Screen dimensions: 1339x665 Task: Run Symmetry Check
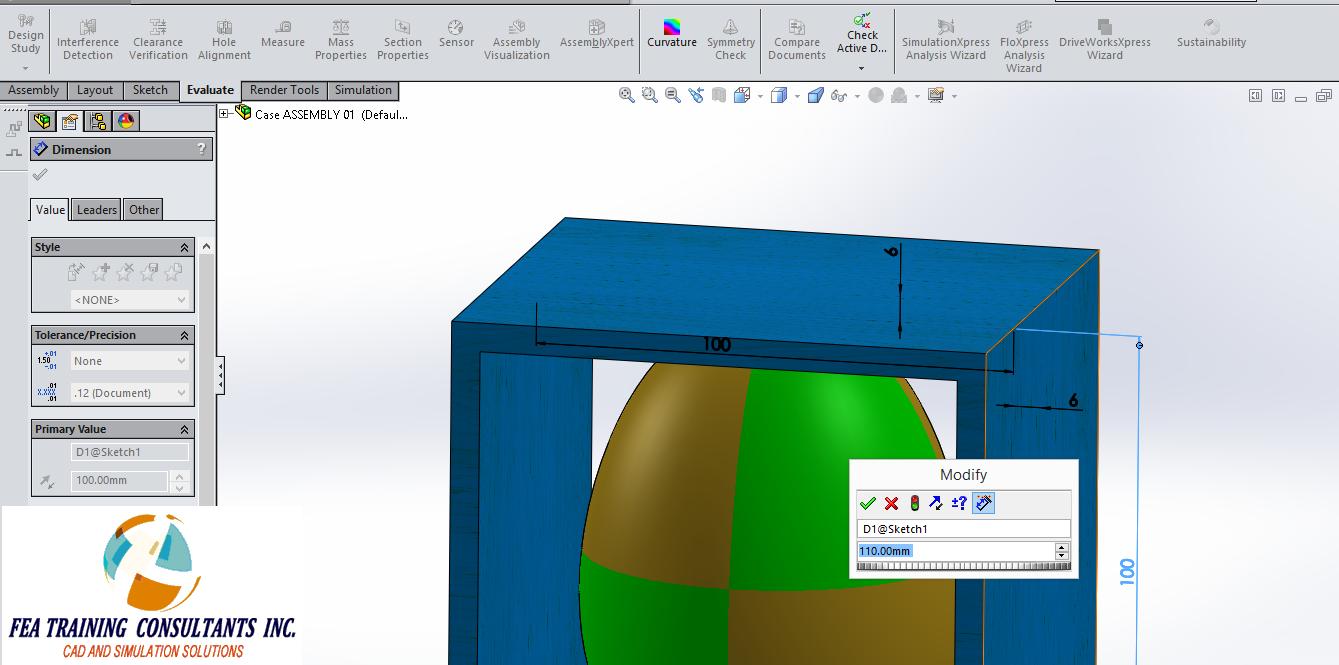pyautogui.click(x=731, y=40)
